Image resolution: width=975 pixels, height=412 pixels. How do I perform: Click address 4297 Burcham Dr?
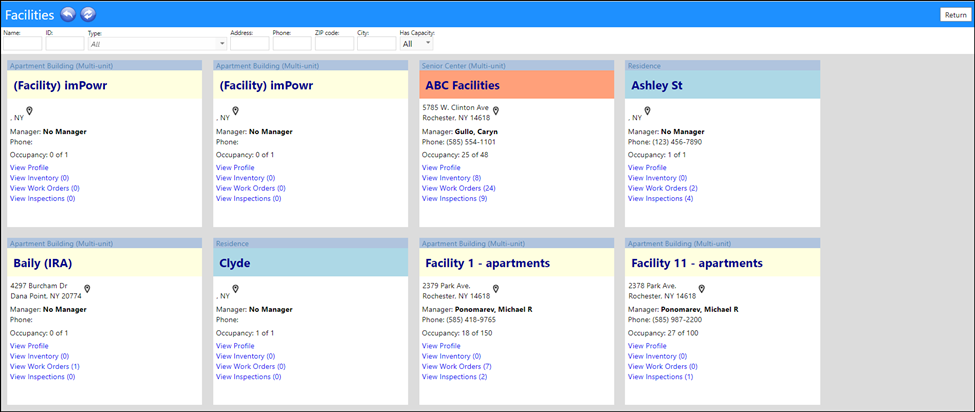[x=39, y=286]
